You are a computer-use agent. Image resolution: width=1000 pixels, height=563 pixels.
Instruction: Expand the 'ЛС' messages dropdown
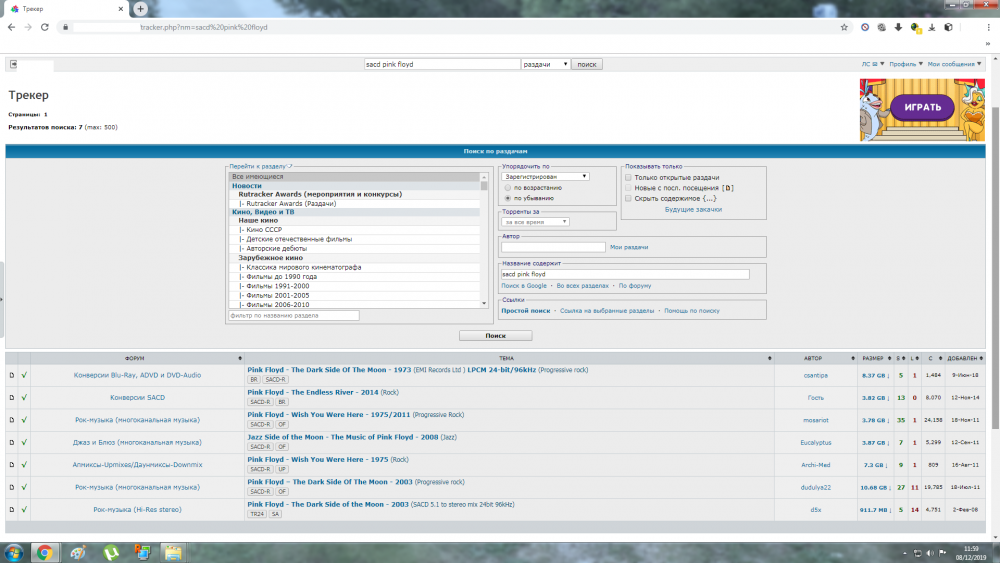pyautogui.click(x=872, y=64)
